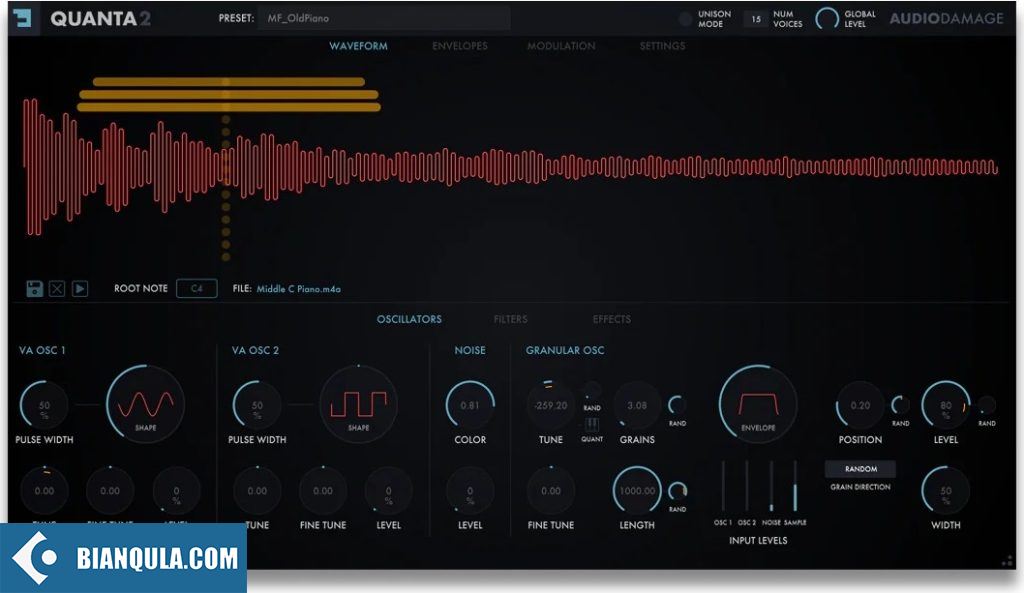Click Granular Osc Tune knob
This screenshot has width=1024, height=593.
point(551,405)
